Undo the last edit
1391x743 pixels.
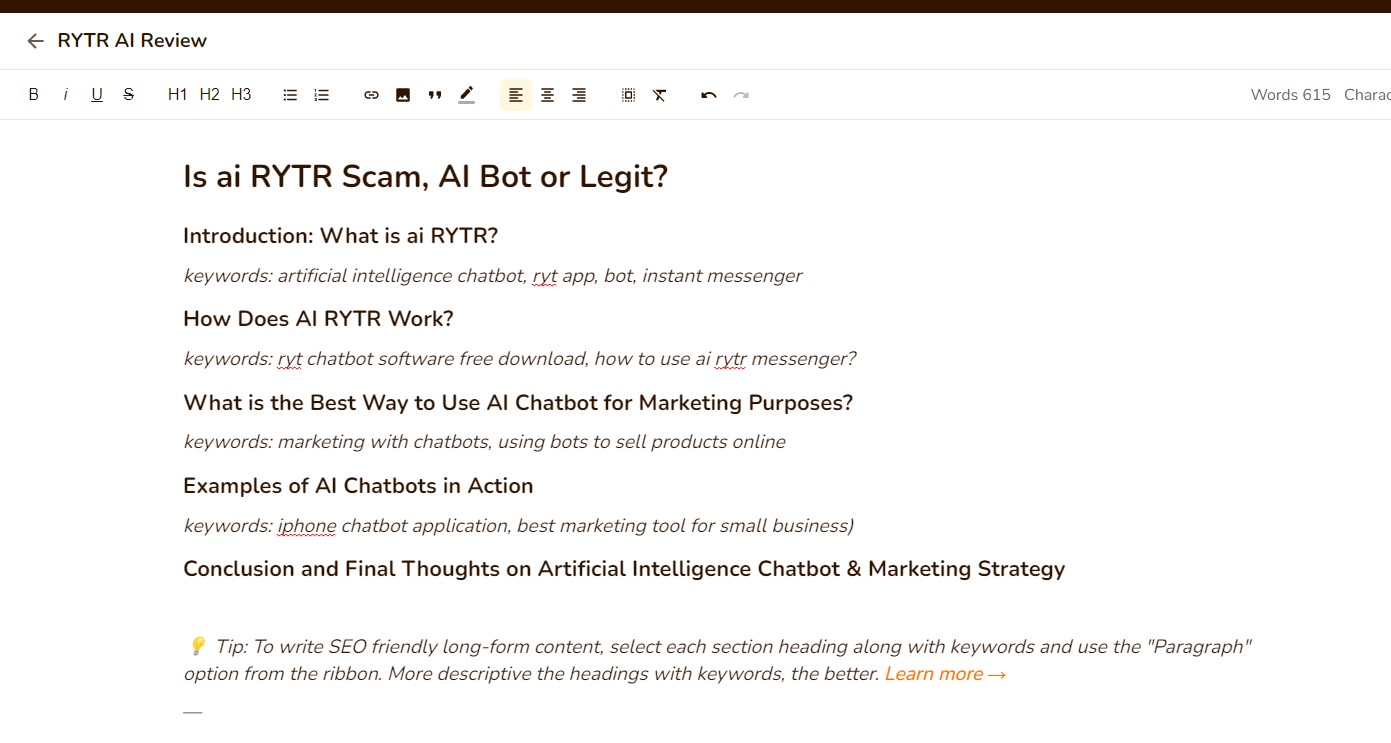[x=709, y=95]
